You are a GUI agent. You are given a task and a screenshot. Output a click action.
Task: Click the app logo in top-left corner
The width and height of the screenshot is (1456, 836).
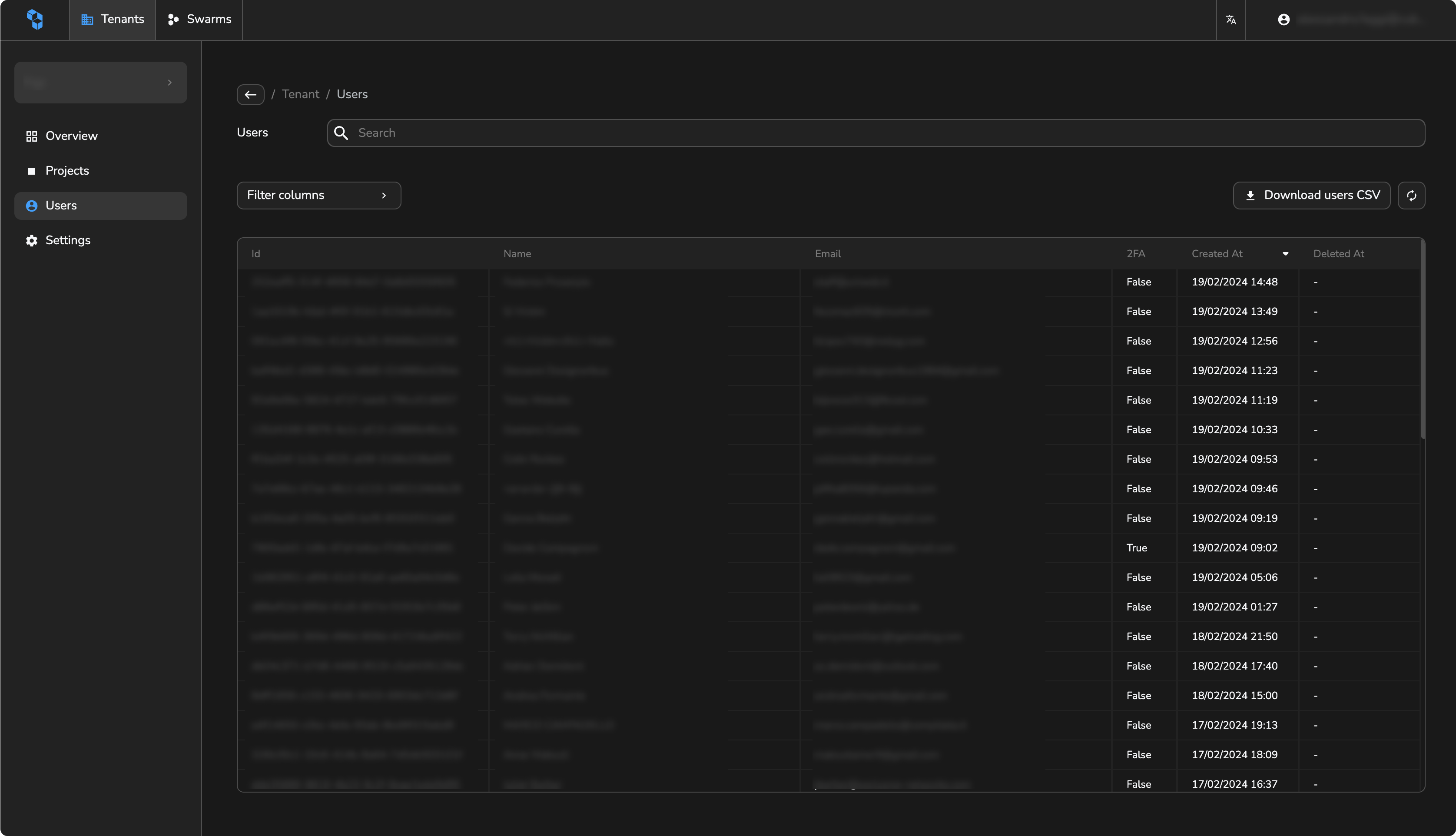pos(35,20)
